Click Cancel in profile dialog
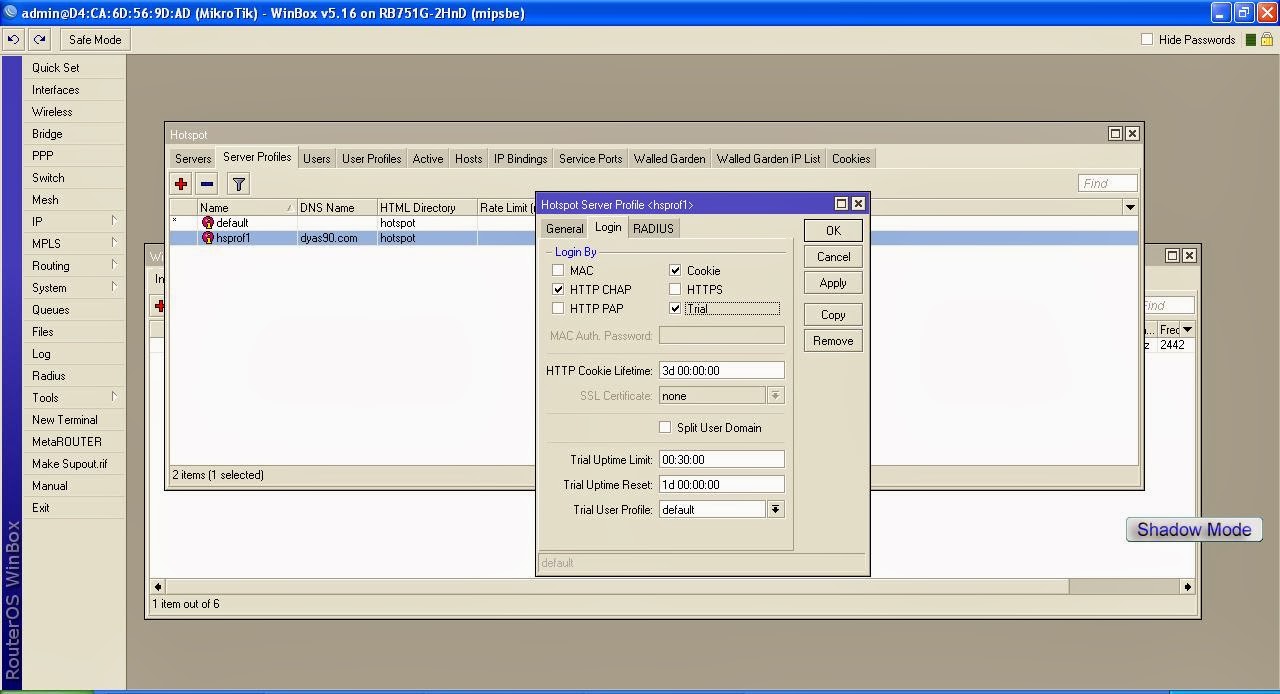This screenshot has height=694, width=1280. tap(833, 257)
